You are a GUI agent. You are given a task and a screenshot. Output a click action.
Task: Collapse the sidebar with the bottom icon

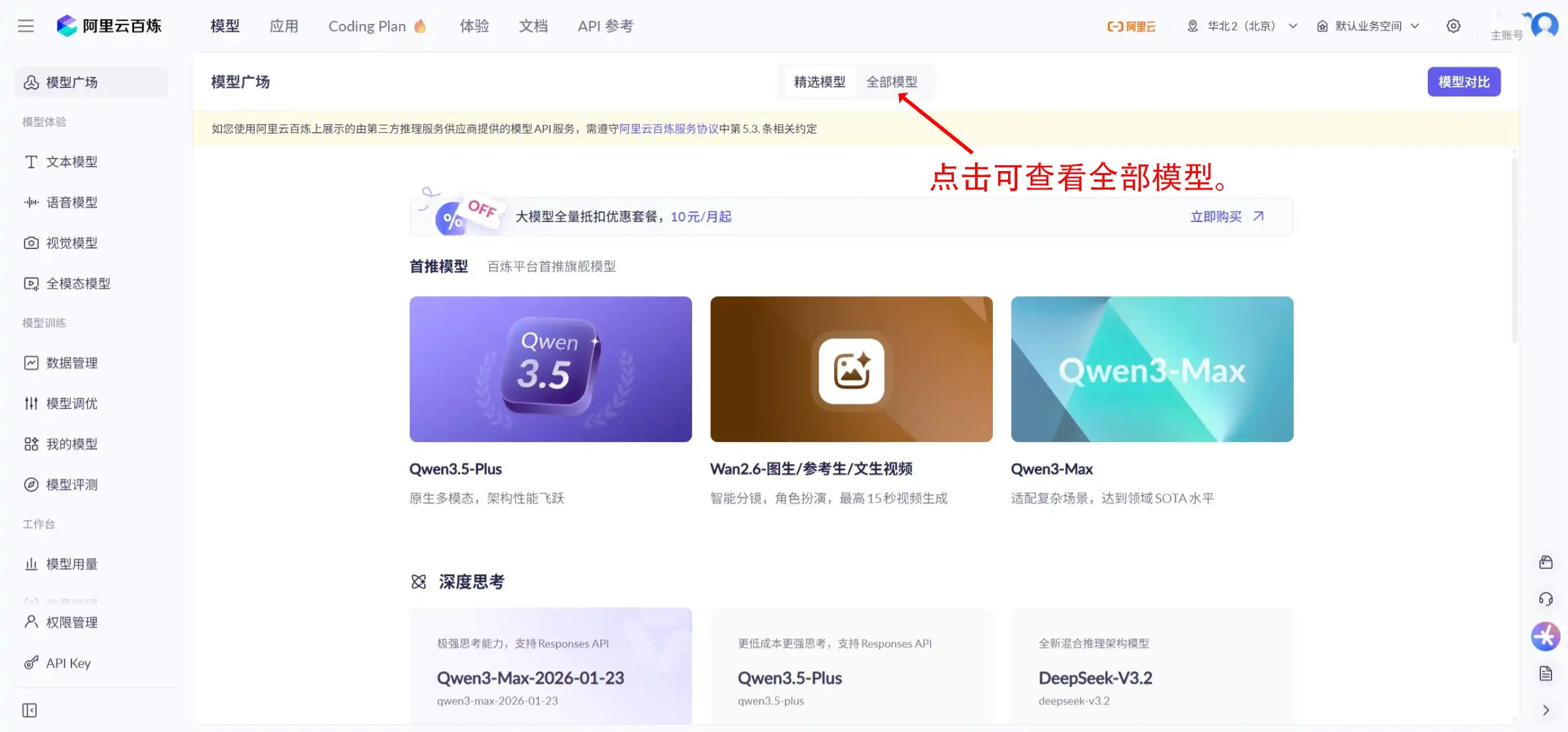30,710
